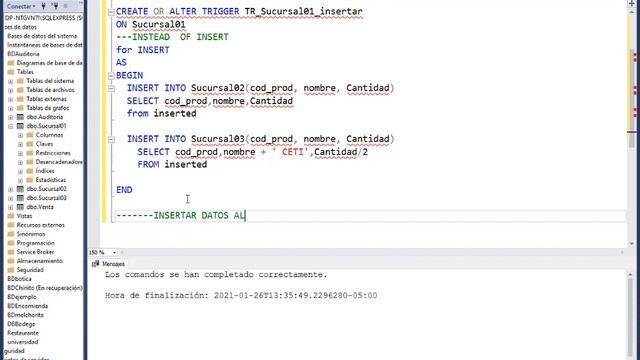The height and width of the screenshot is (360, 640).
Task: Expand the dbo.Auditoria table node
Action: [x=11, y=117]
